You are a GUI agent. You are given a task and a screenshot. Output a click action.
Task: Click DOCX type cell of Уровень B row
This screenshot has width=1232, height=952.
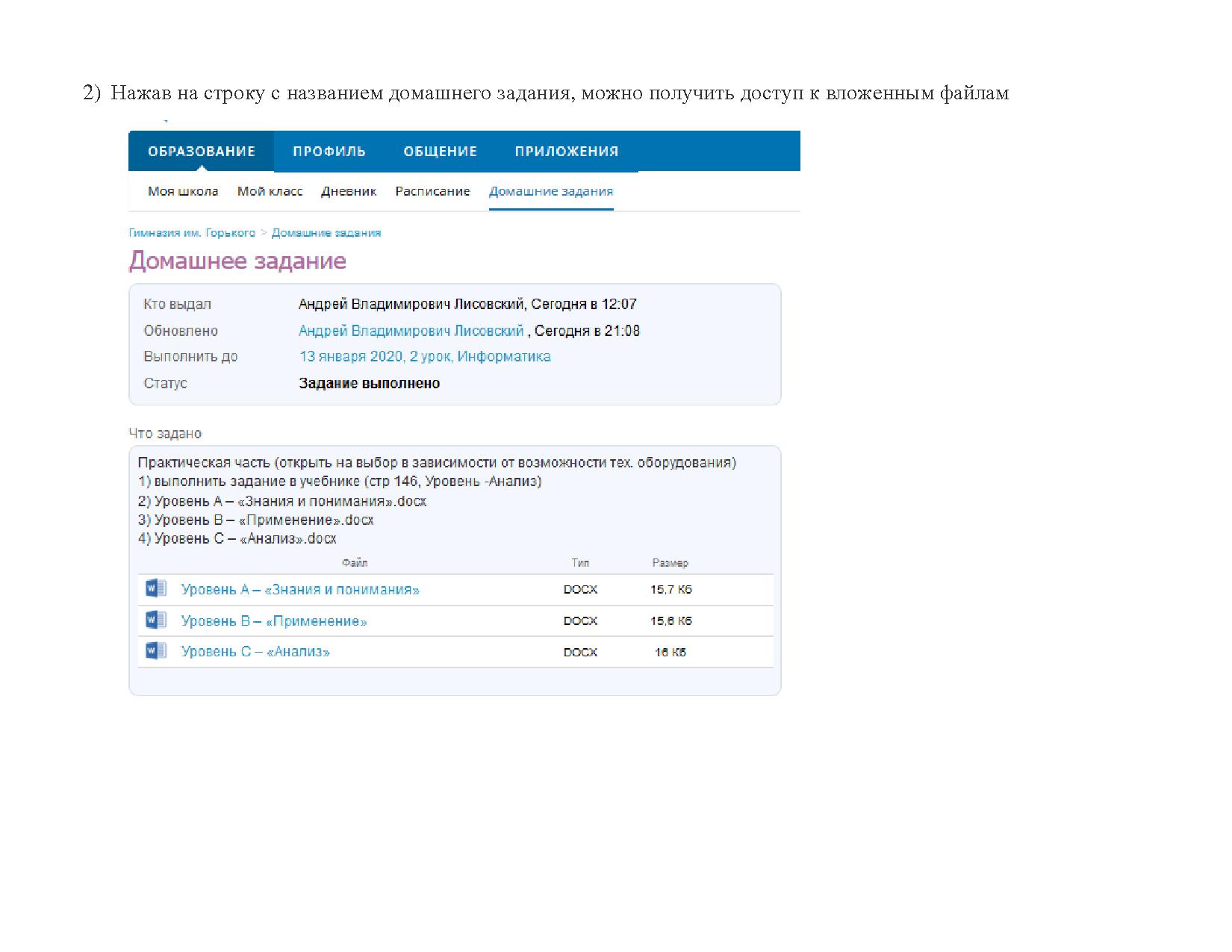click(580, 621)
